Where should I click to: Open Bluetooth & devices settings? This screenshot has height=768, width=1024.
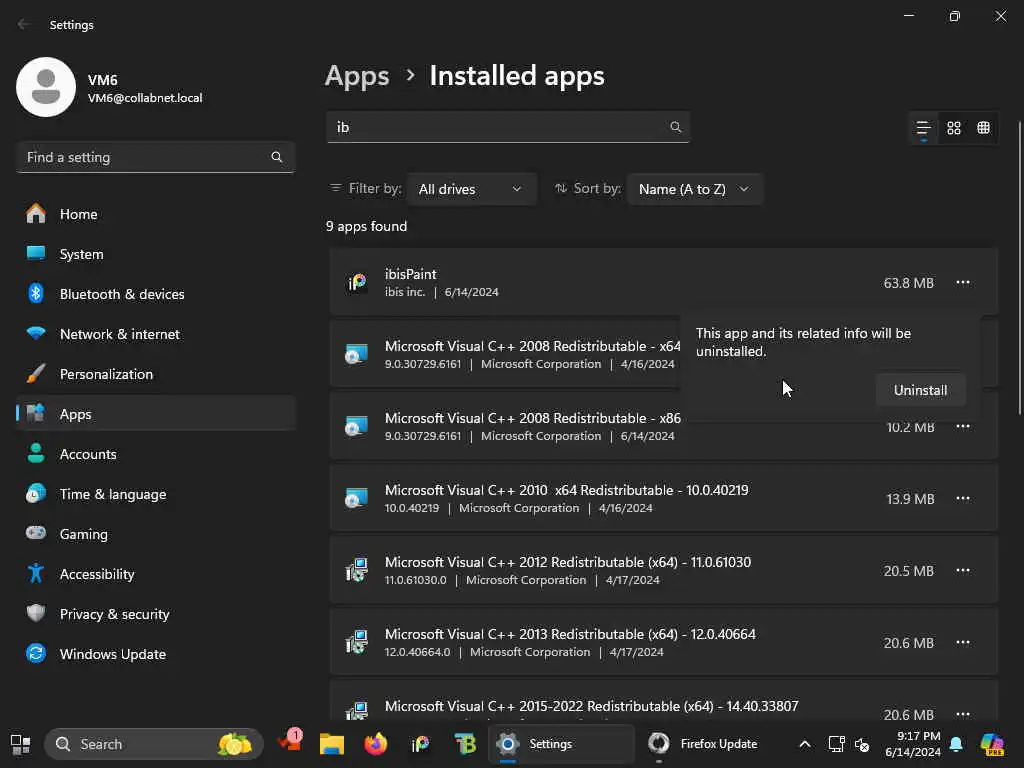tap(155, 294)
